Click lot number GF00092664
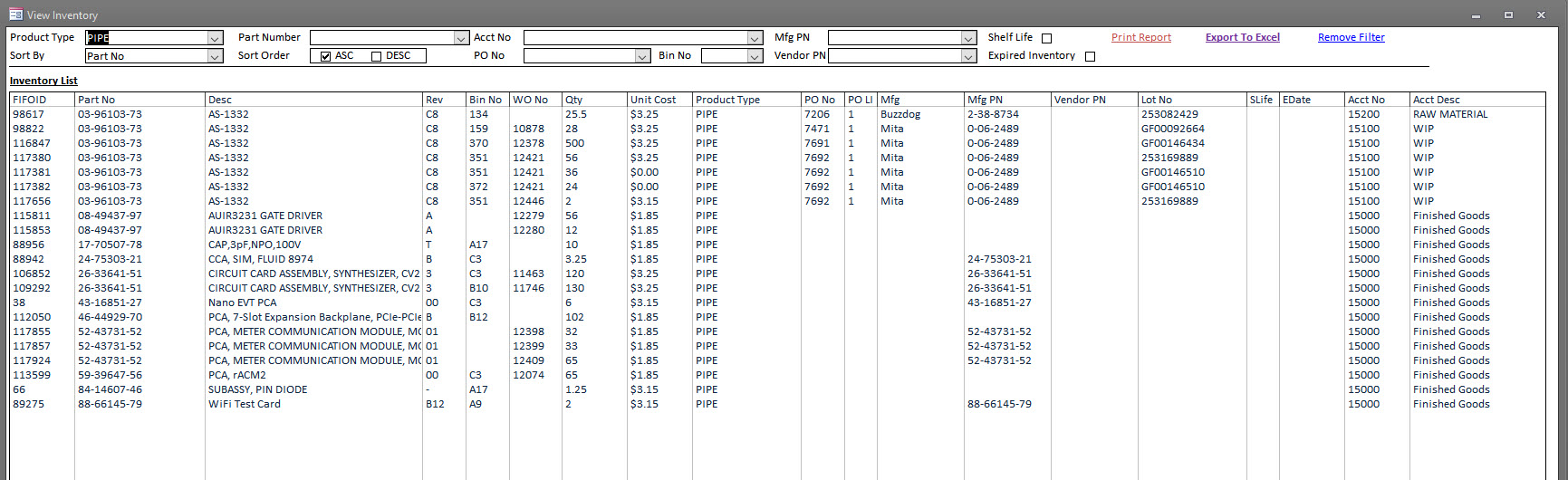Viewport: 1568px width, 480px height. point(1173,129)
